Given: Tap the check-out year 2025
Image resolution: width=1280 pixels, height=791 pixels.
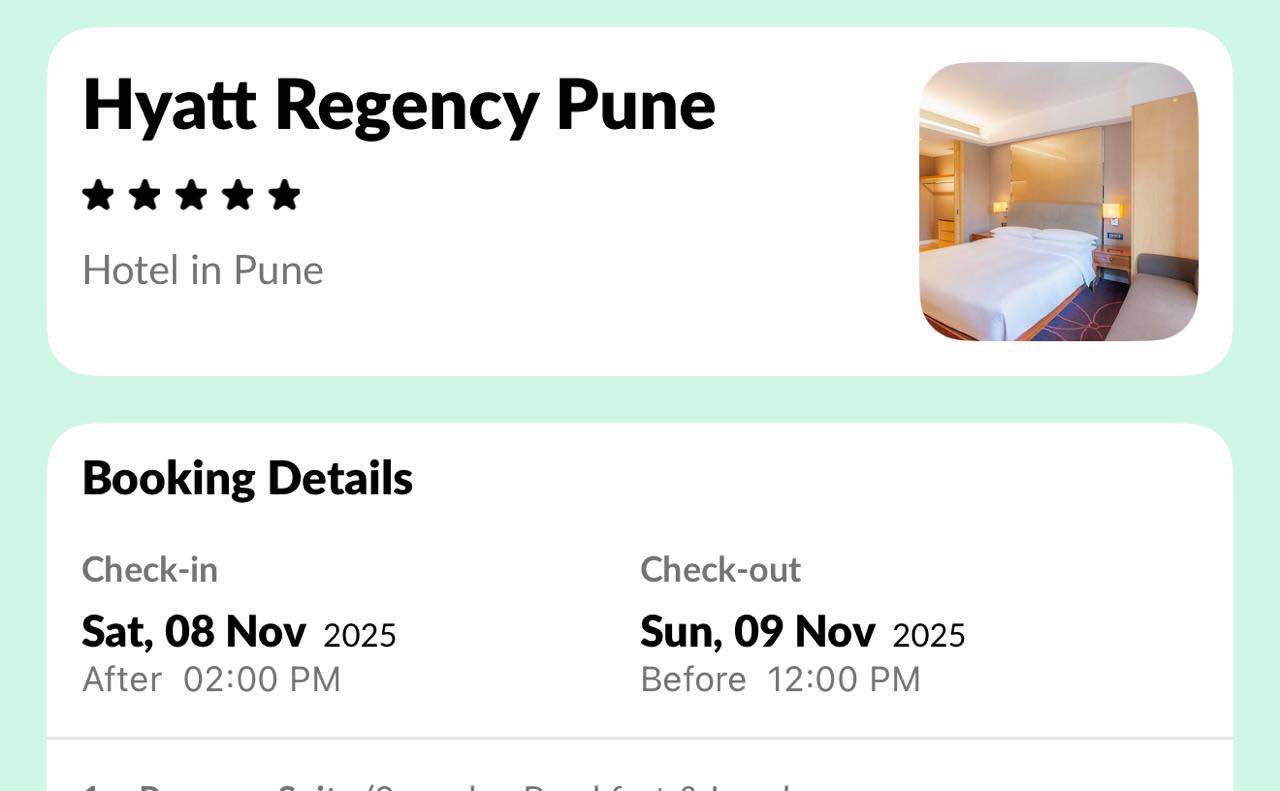Looking at the screenshot, I should click(x=929, y=635).
